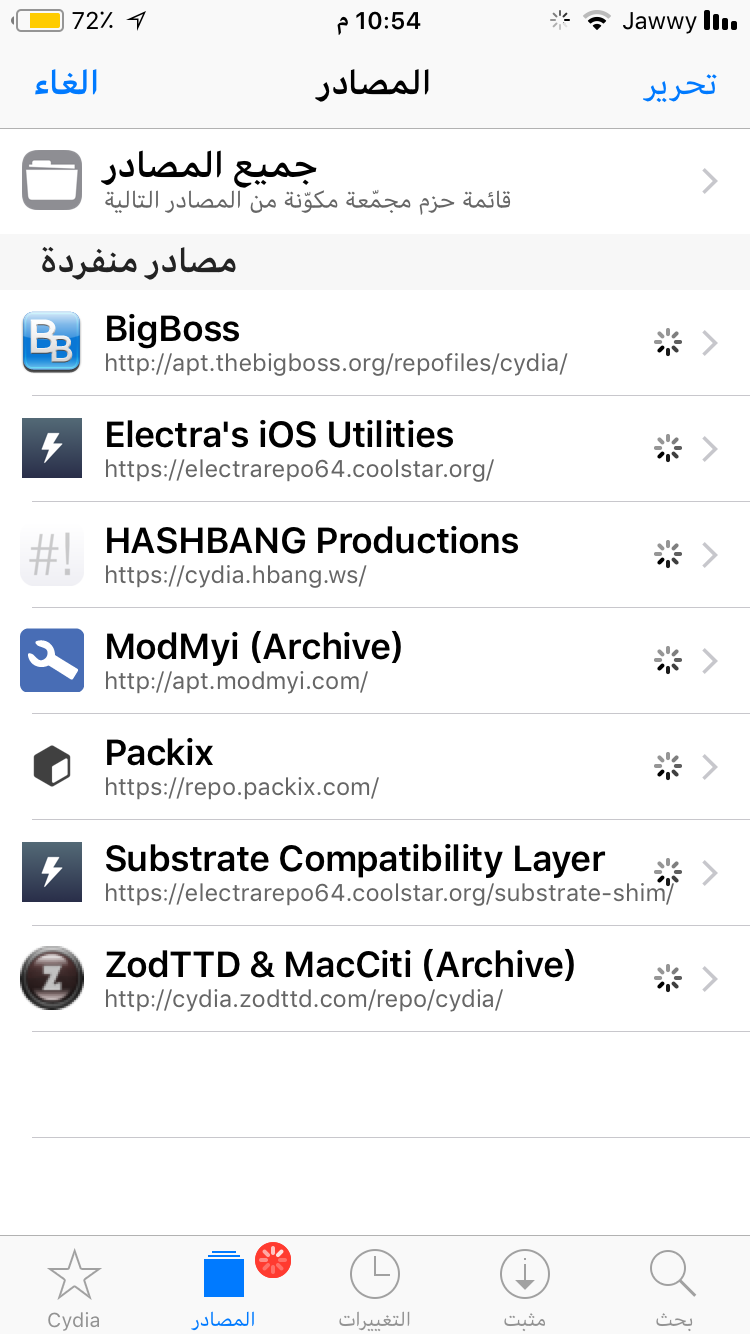Tap the cydia.hbang.ws URL text
The height and width of the screenshot is (1334, 750).
(236, 575)
